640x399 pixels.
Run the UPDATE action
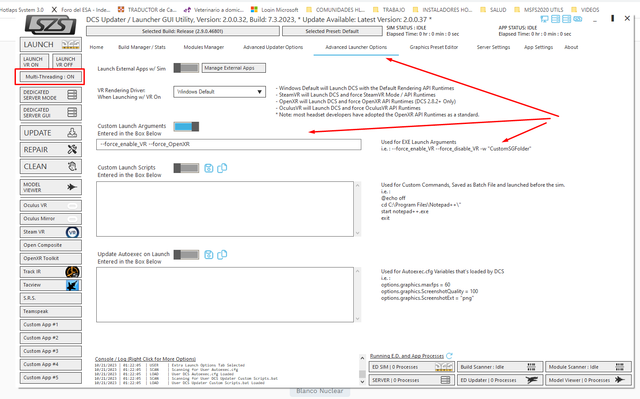coord(51,133)
